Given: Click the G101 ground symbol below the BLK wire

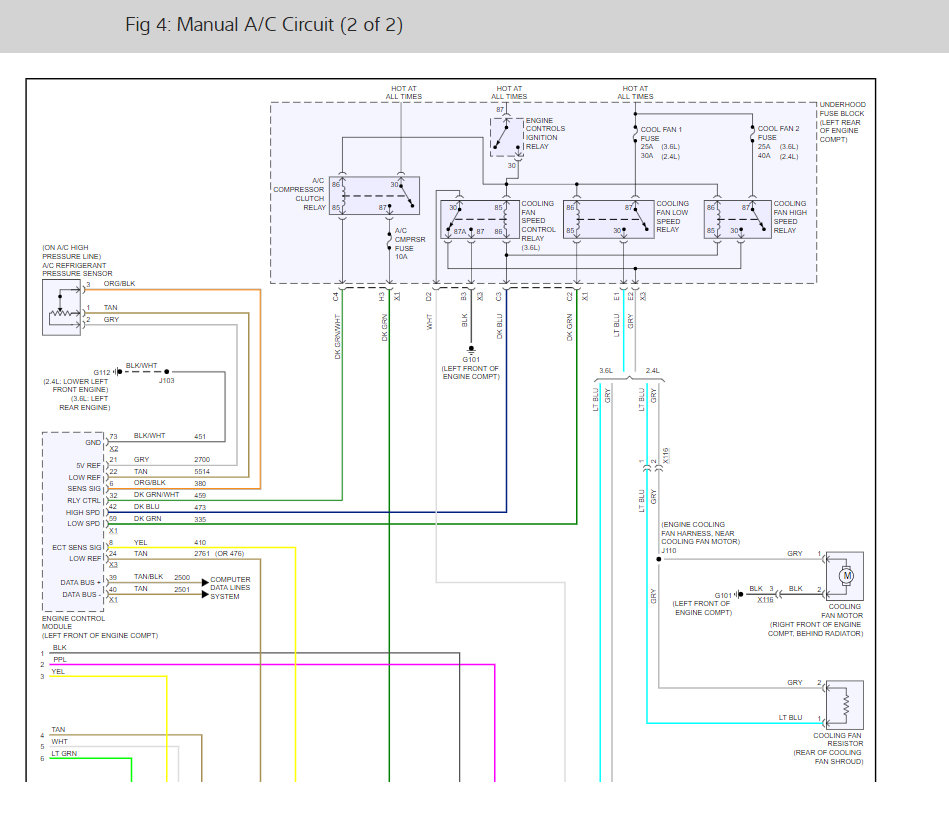Looking at the screenshot, I should [x=471, y=350].
